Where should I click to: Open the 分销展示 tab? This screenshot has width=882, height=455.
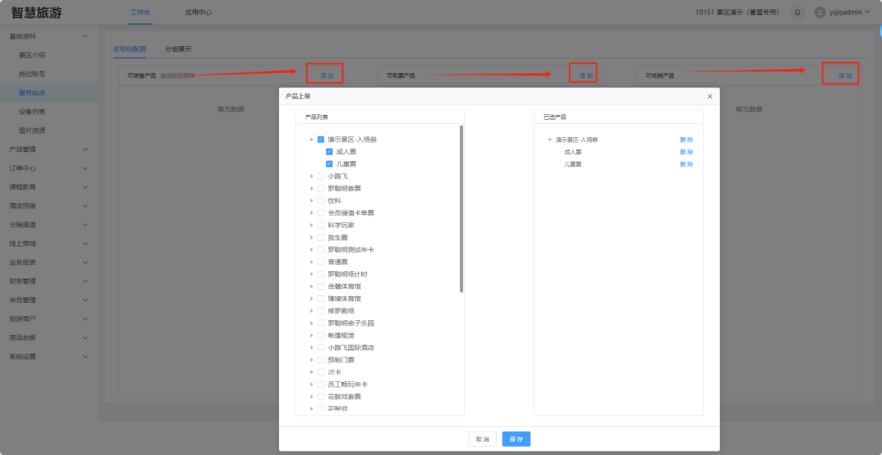point(178,48)
